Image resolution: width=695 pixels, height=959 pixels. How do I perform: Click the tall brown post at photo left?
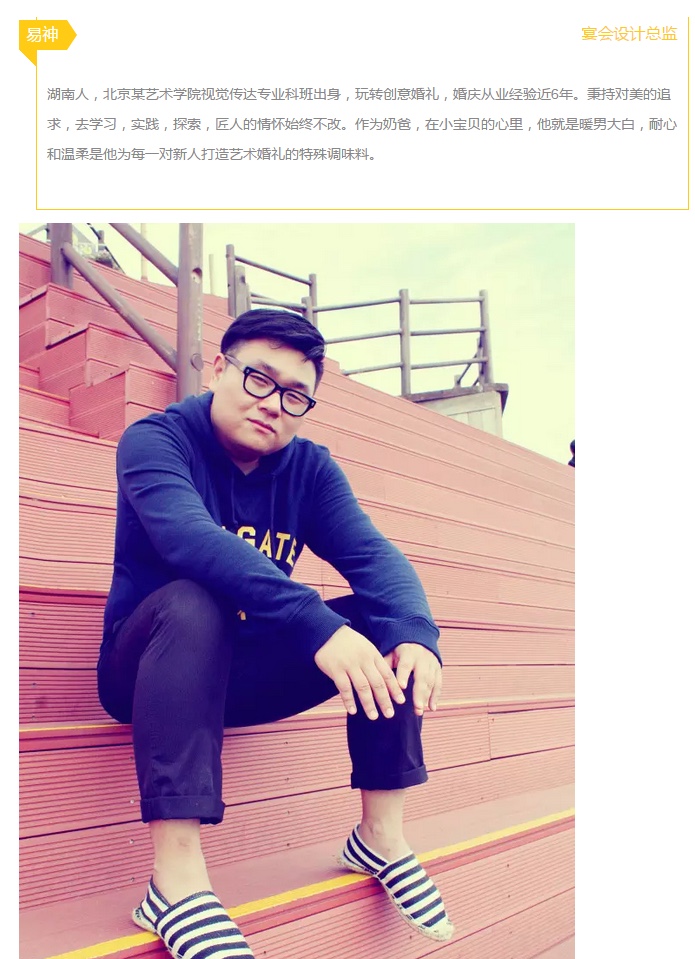[190, 311]
